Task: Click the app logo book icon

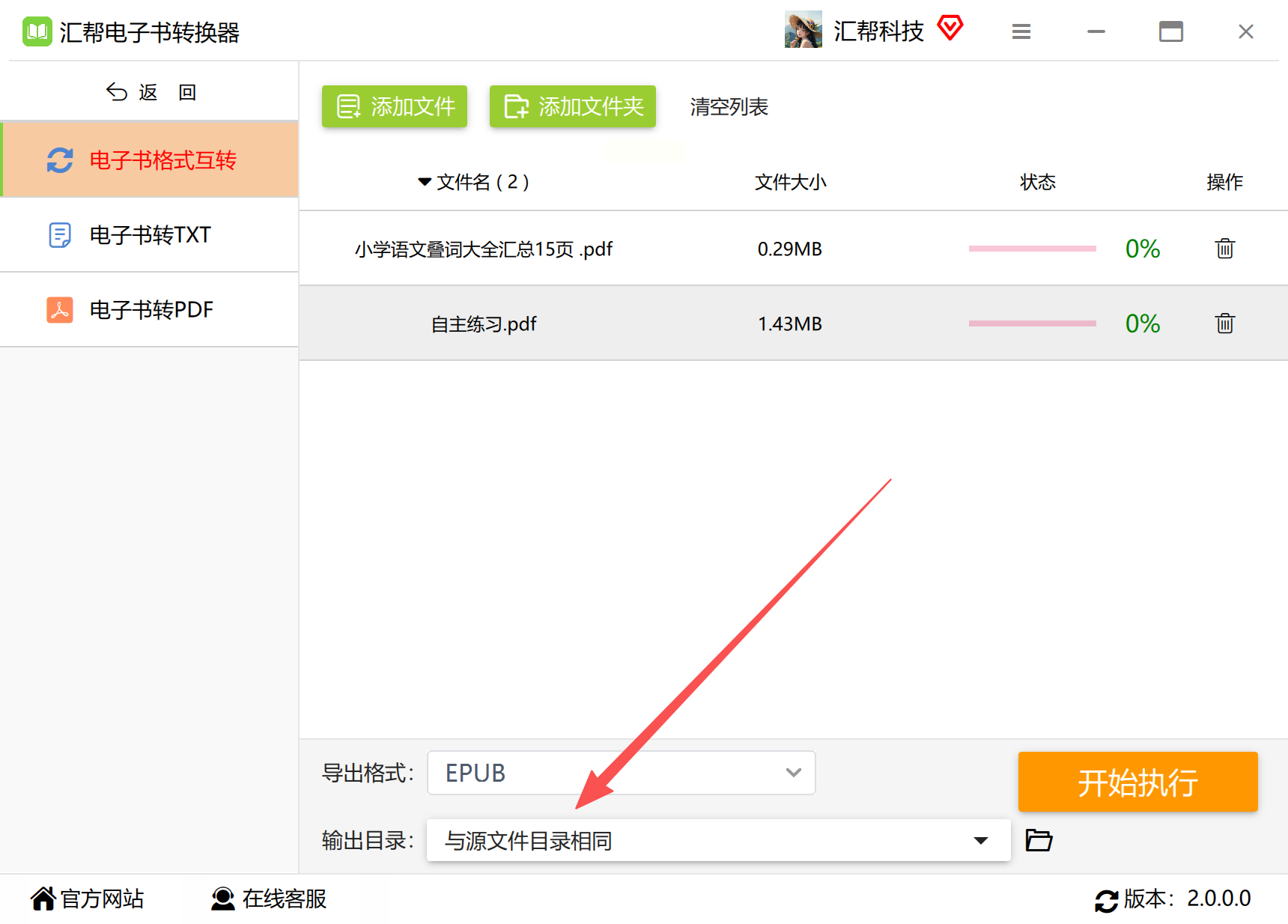Action: click(x=37, y=31)
